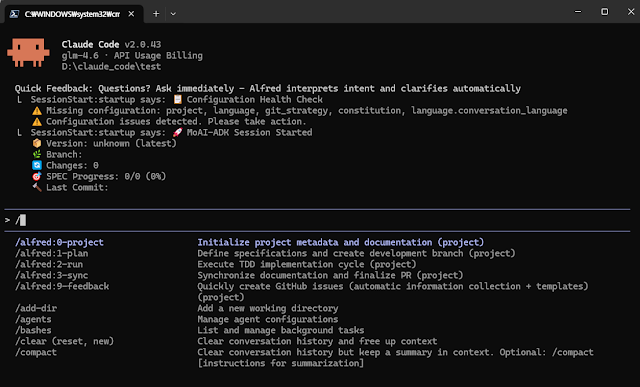
Task: Click the 'Version: unknown (latest)' line
Action: click(111, 143)
